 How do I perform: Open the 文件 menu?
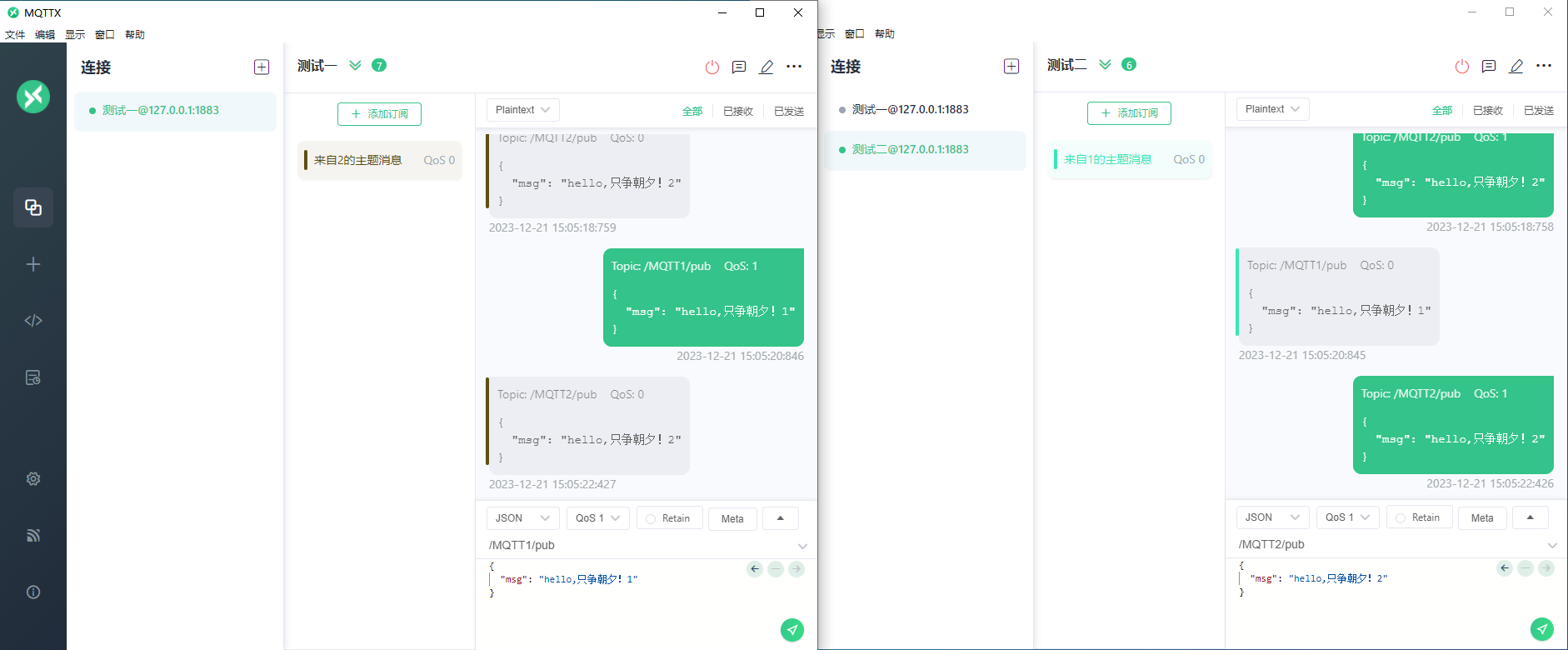[x=15, y=35]
